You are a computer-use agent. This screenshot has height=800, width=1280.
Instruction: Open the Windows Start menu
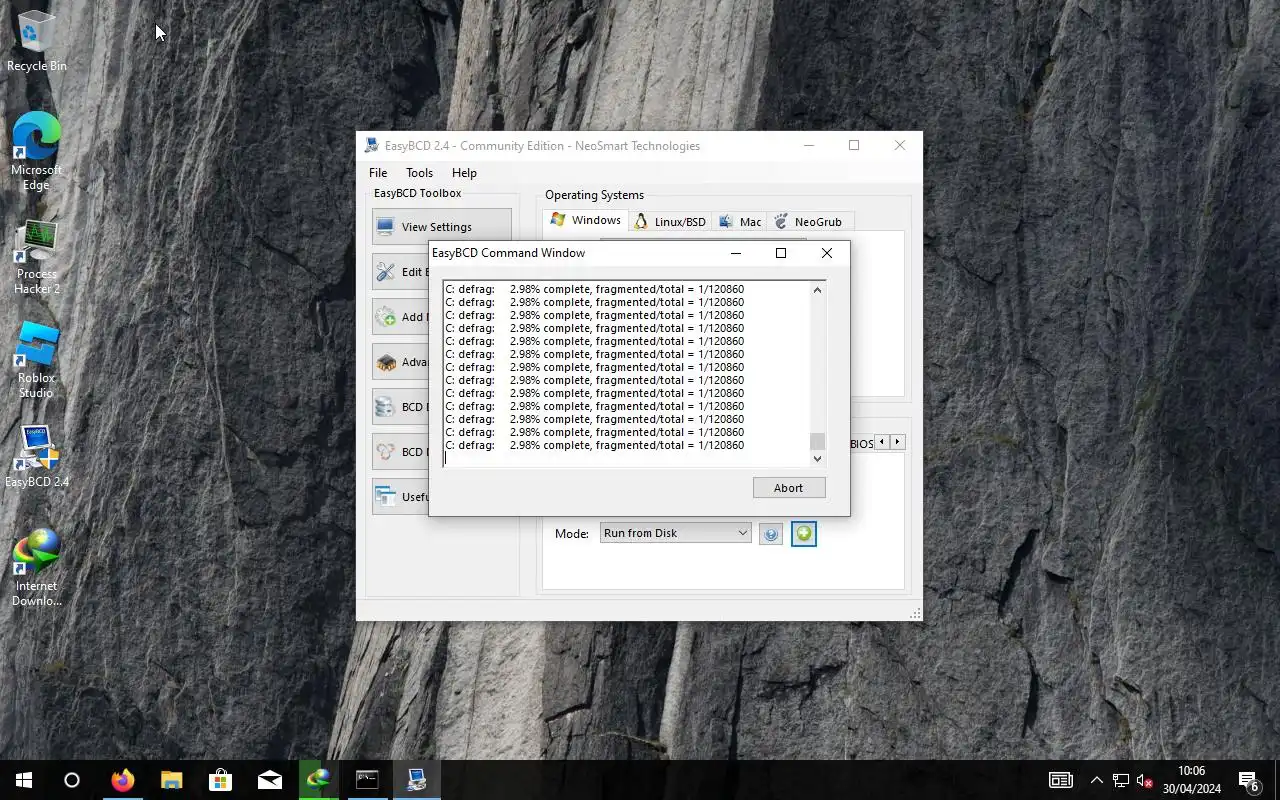pos(24,780)
